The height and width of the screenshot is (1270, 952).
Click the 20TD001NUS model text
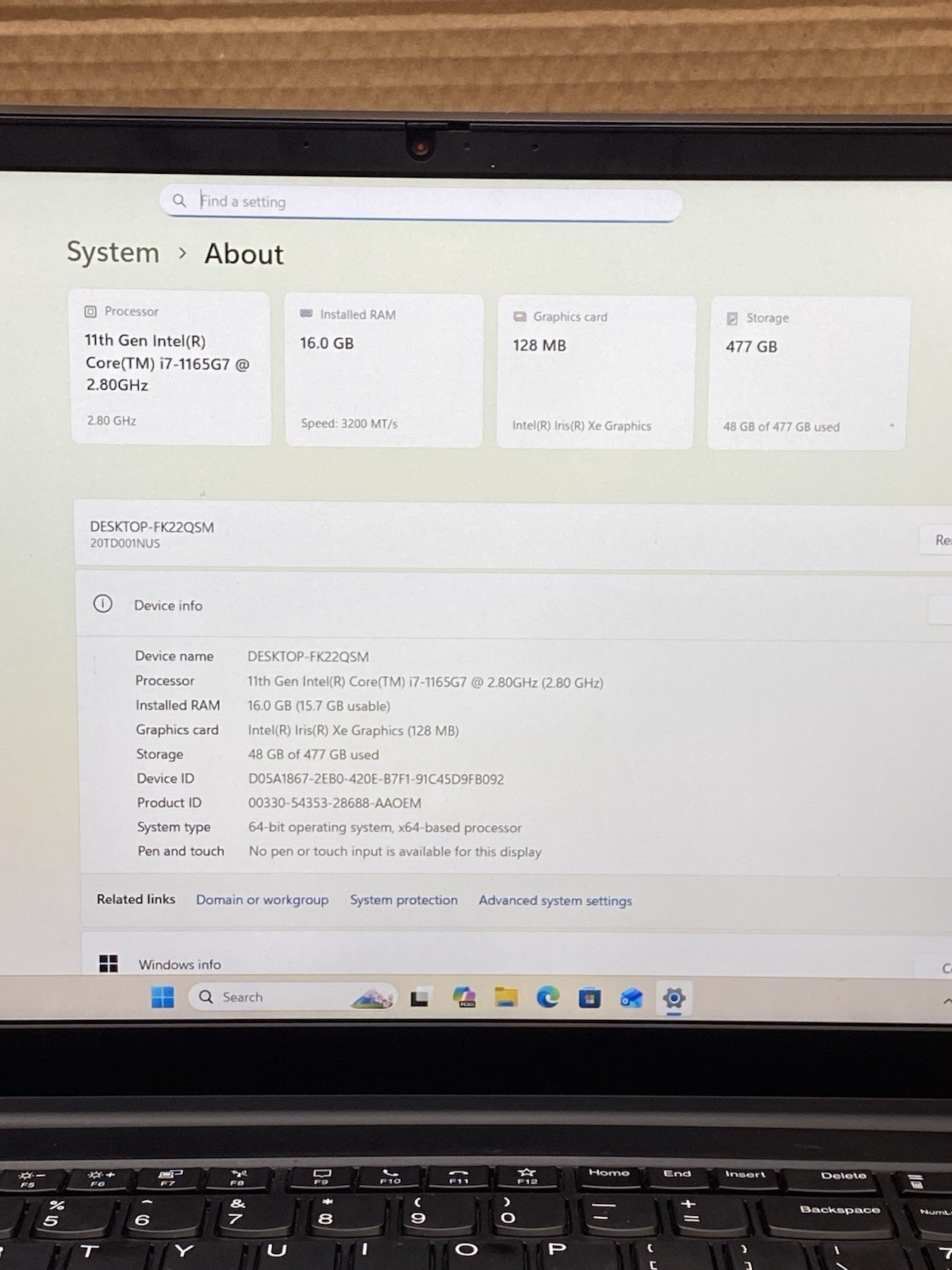125,544
